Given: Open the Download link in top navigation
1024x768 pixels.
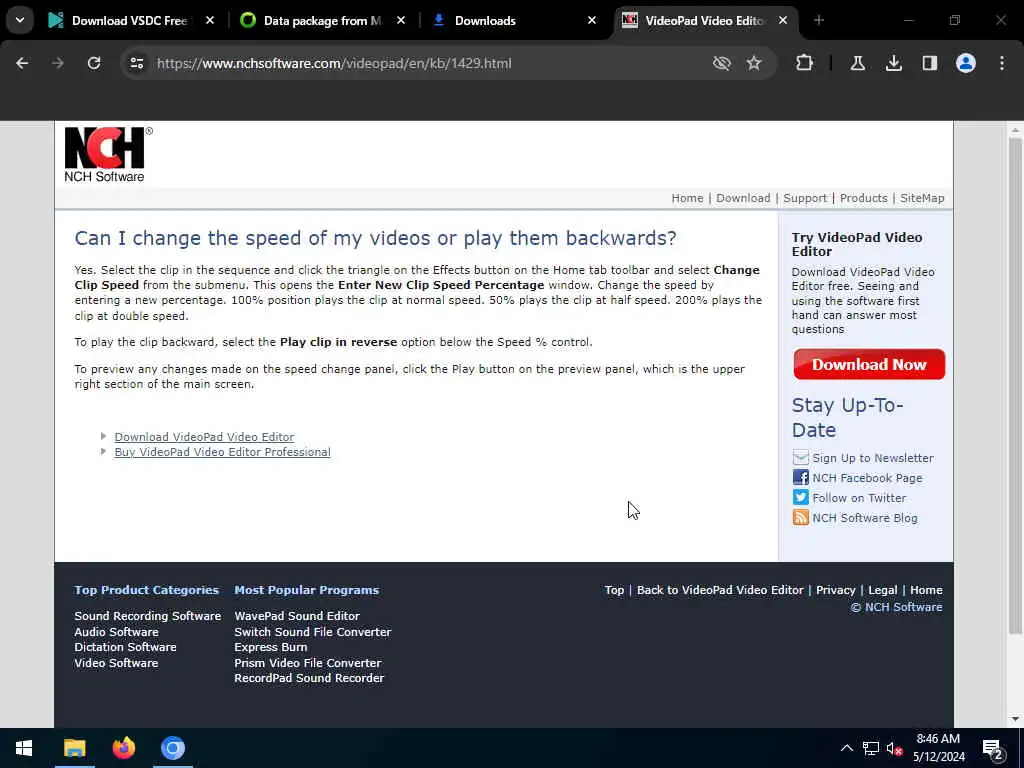Looking at the screenshot, I should coord(743,198).
